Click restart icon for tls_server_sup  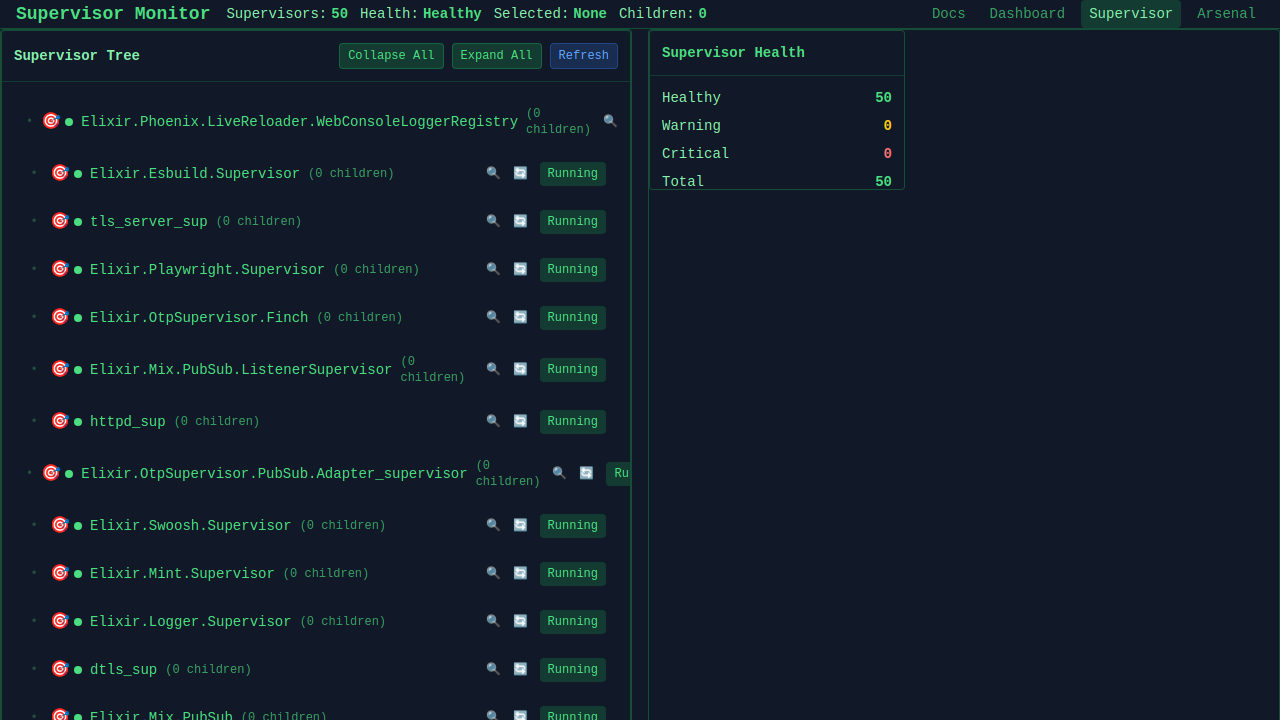(520, 221)
